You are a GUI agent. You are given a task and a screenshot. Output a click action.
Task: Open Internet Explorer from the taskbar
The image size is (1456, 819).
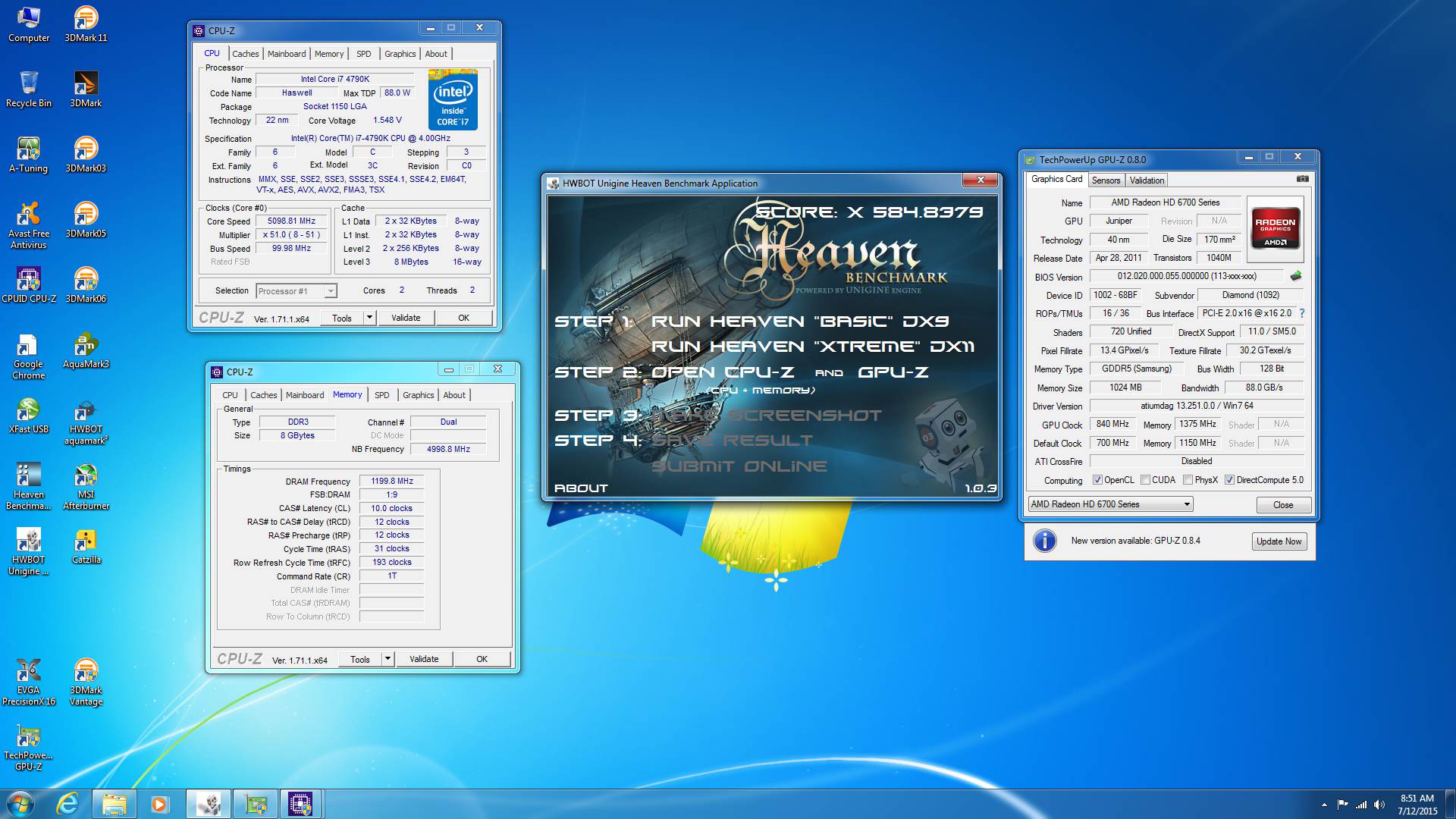pyautogui.click(x=67, y=804)
